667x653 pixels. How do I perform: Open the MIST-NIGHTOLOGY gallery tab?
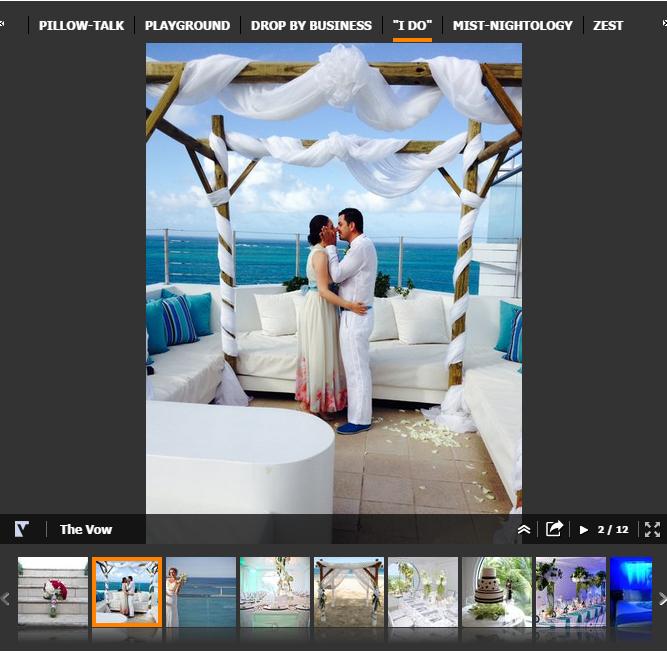point(513,26)
